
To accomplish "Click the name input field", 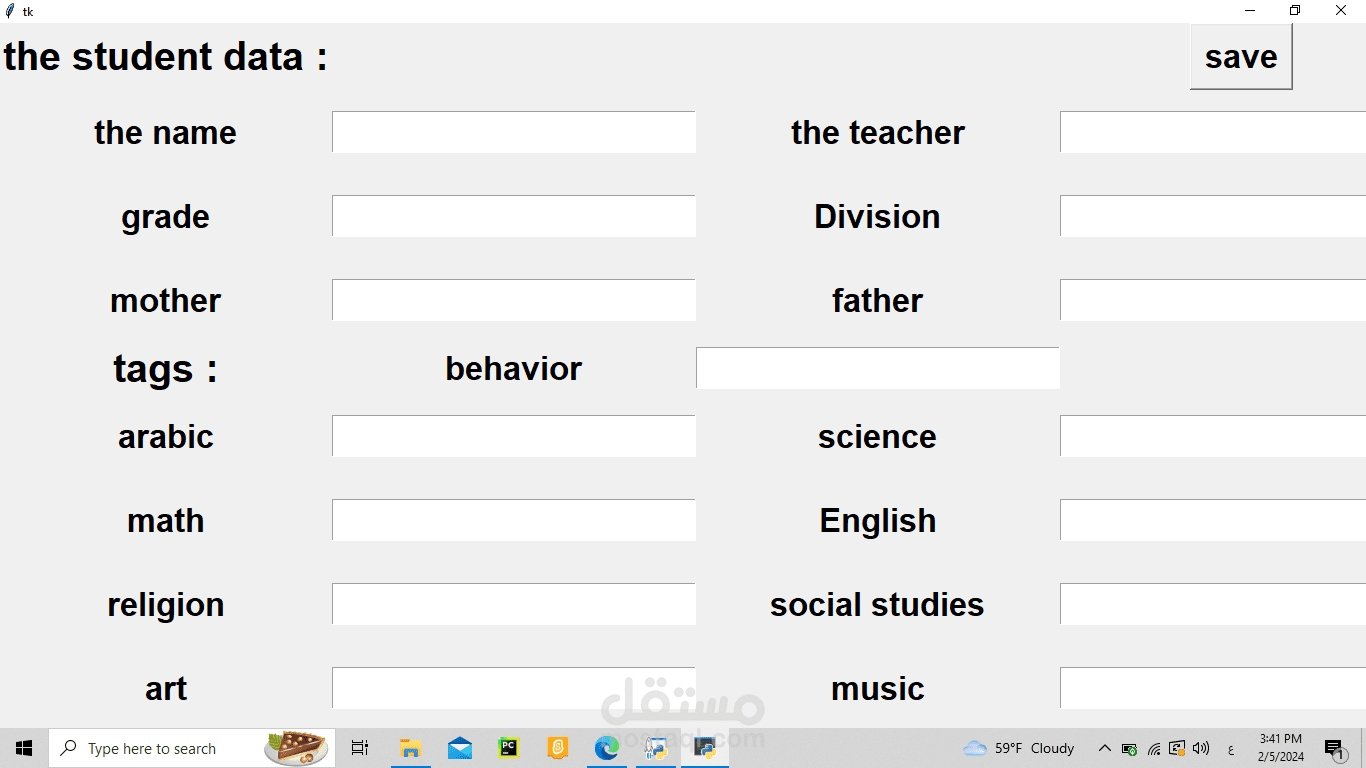I will pyautogui.click(x=514, y=132).
